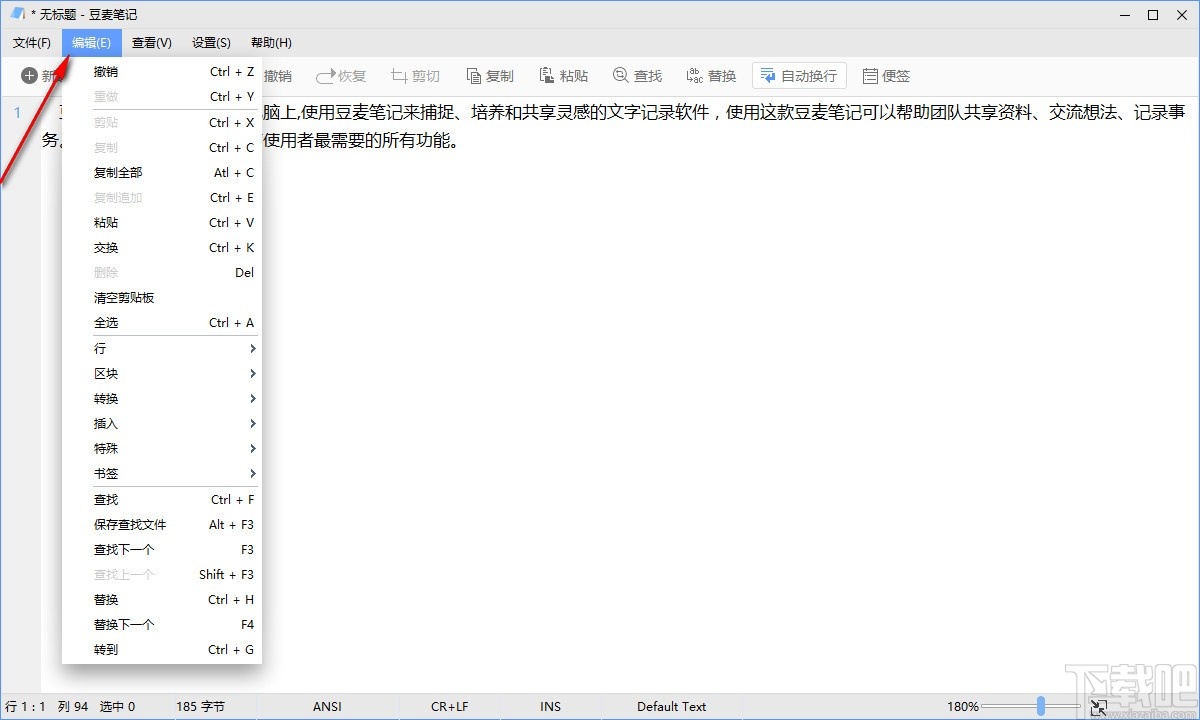The height and width of the screenshot is (720, 1200).
Task: Expand the 区块 submenu
Action: [x=162, y=373]
